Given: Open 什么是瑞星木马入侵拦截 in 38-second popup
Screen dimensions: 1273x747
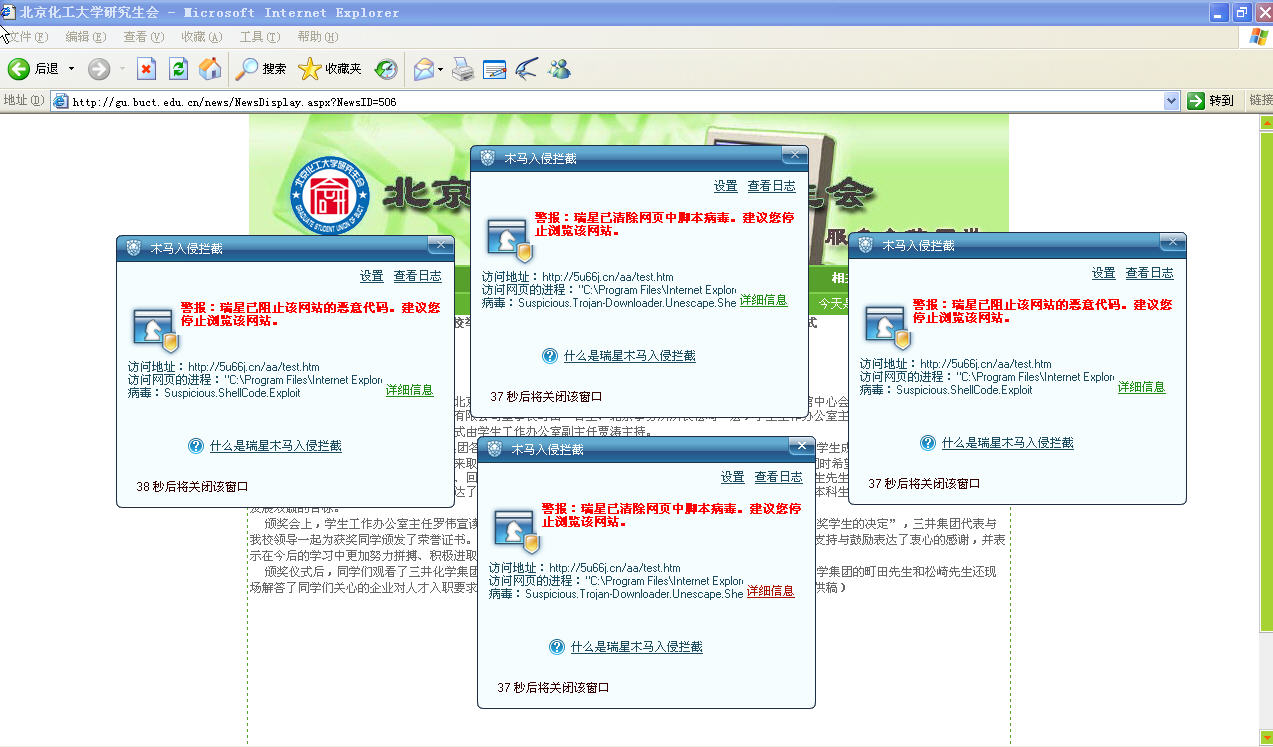Looking at the screenshot, I should (x=276, y=446).
